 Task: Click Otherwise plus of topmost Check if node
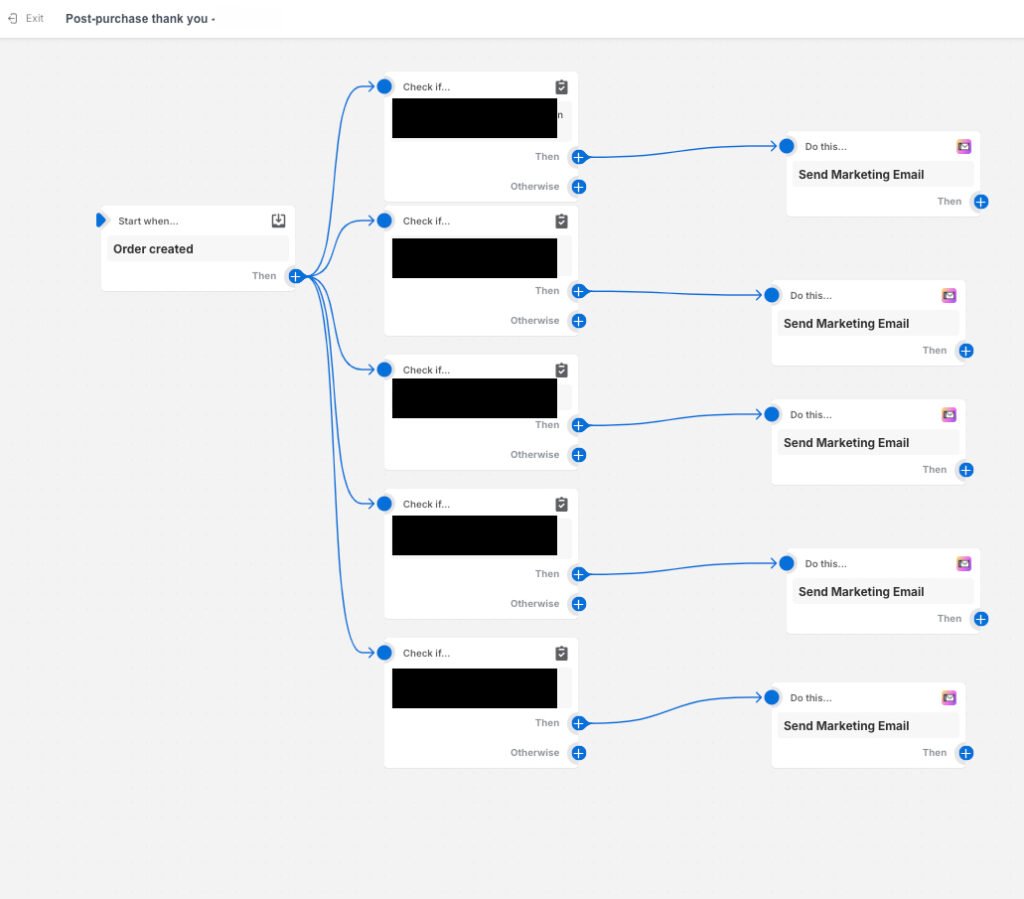click(x=579, y=187)
